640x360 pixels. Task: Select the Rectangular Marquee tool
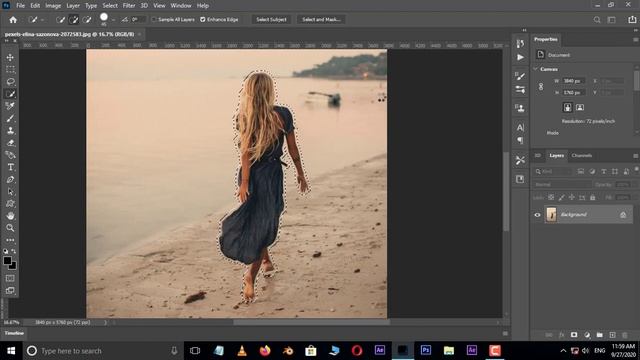pyautogui.click(x=10, y=69)
